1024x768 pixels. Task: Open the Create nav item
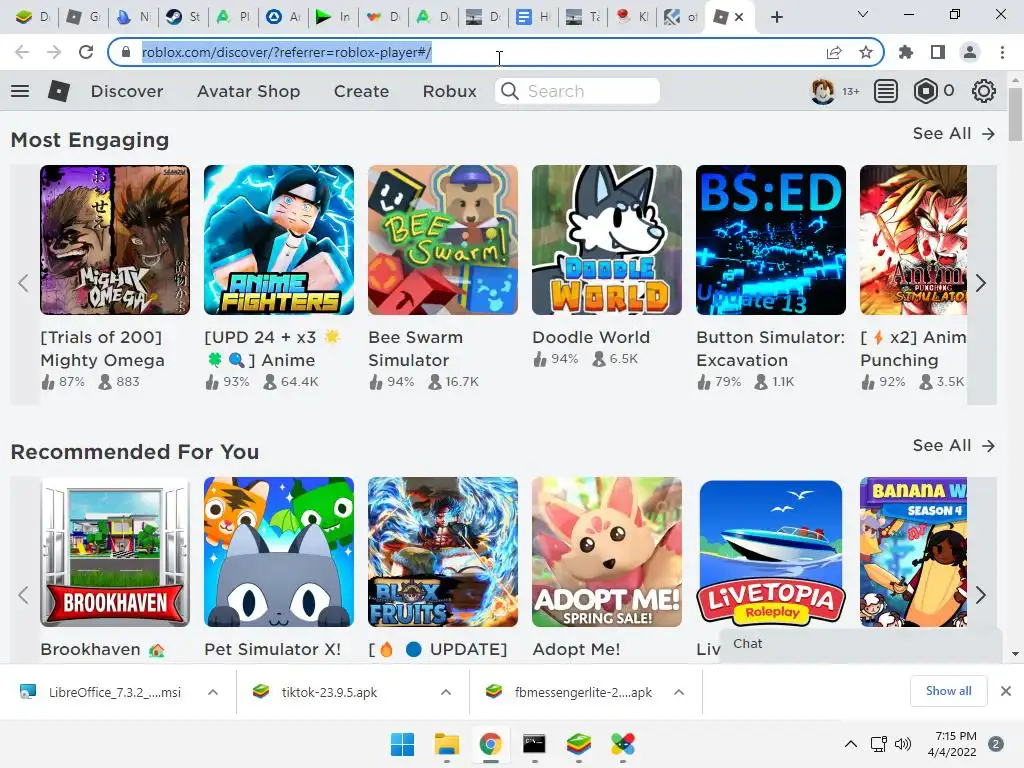tap(362, 91)
